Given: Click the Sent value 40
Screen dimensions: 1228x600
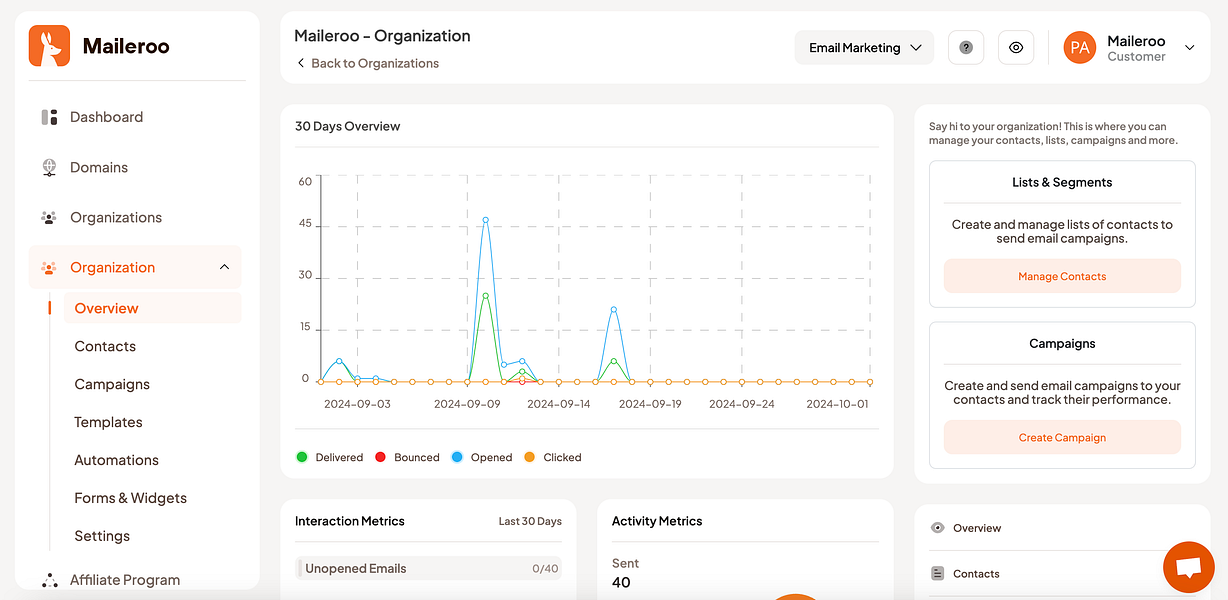Looking at the screenshot, I should [x=621, y=582].
